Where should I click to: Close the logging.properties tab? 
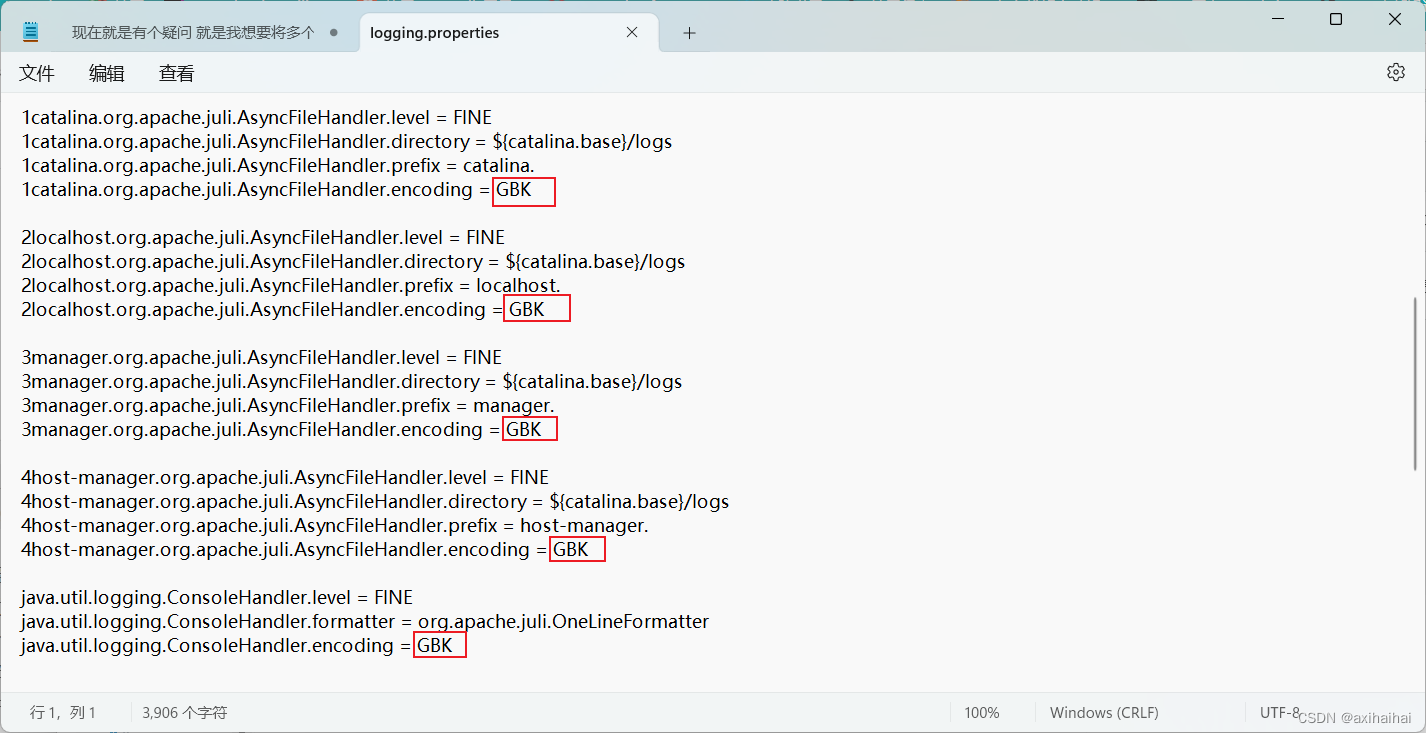632,32
